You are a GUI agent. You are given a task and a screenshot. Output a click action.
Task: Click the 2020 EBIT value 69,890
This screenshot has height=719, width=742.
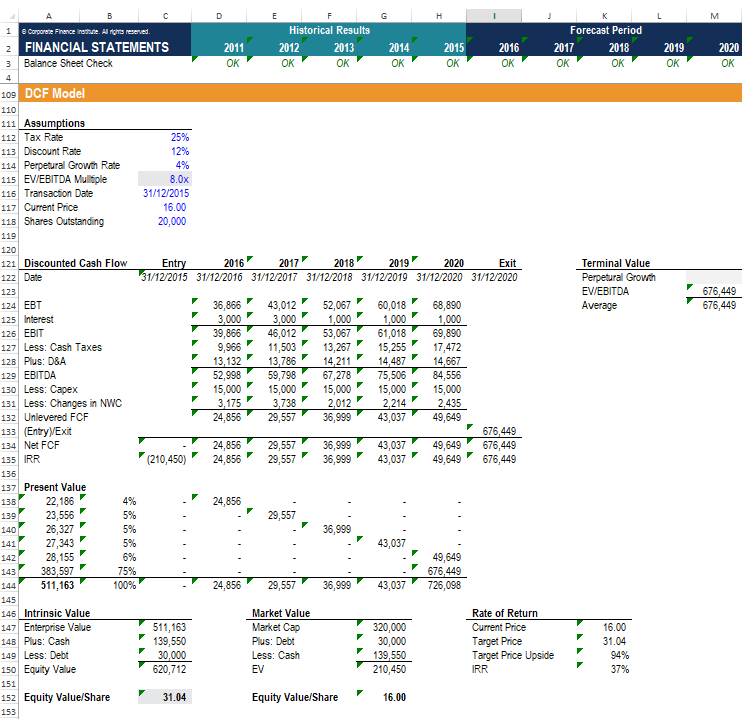(446, 333)
